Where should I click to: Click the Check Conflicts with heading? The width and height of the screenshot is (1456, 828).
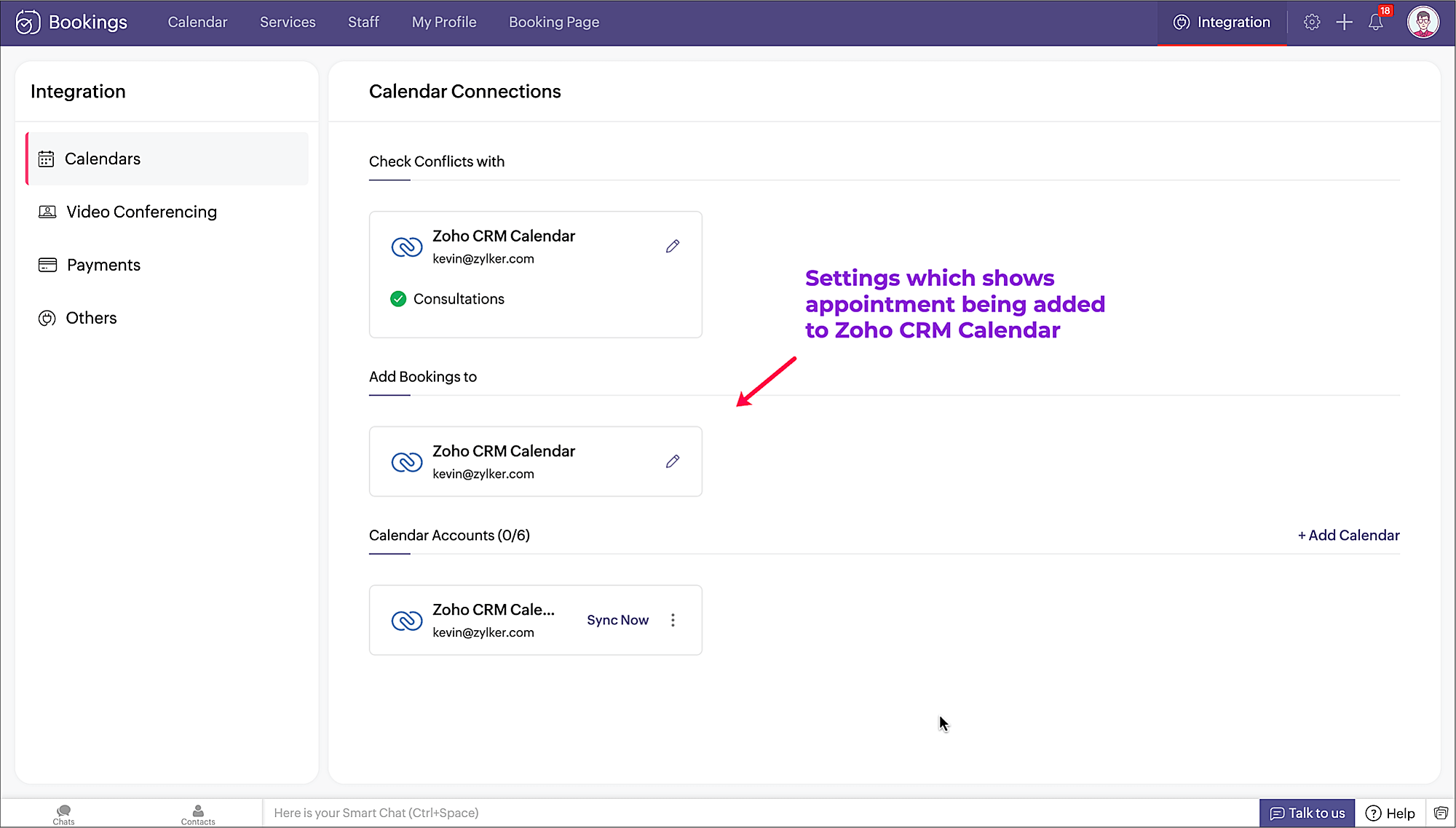(x=437, y=162)
